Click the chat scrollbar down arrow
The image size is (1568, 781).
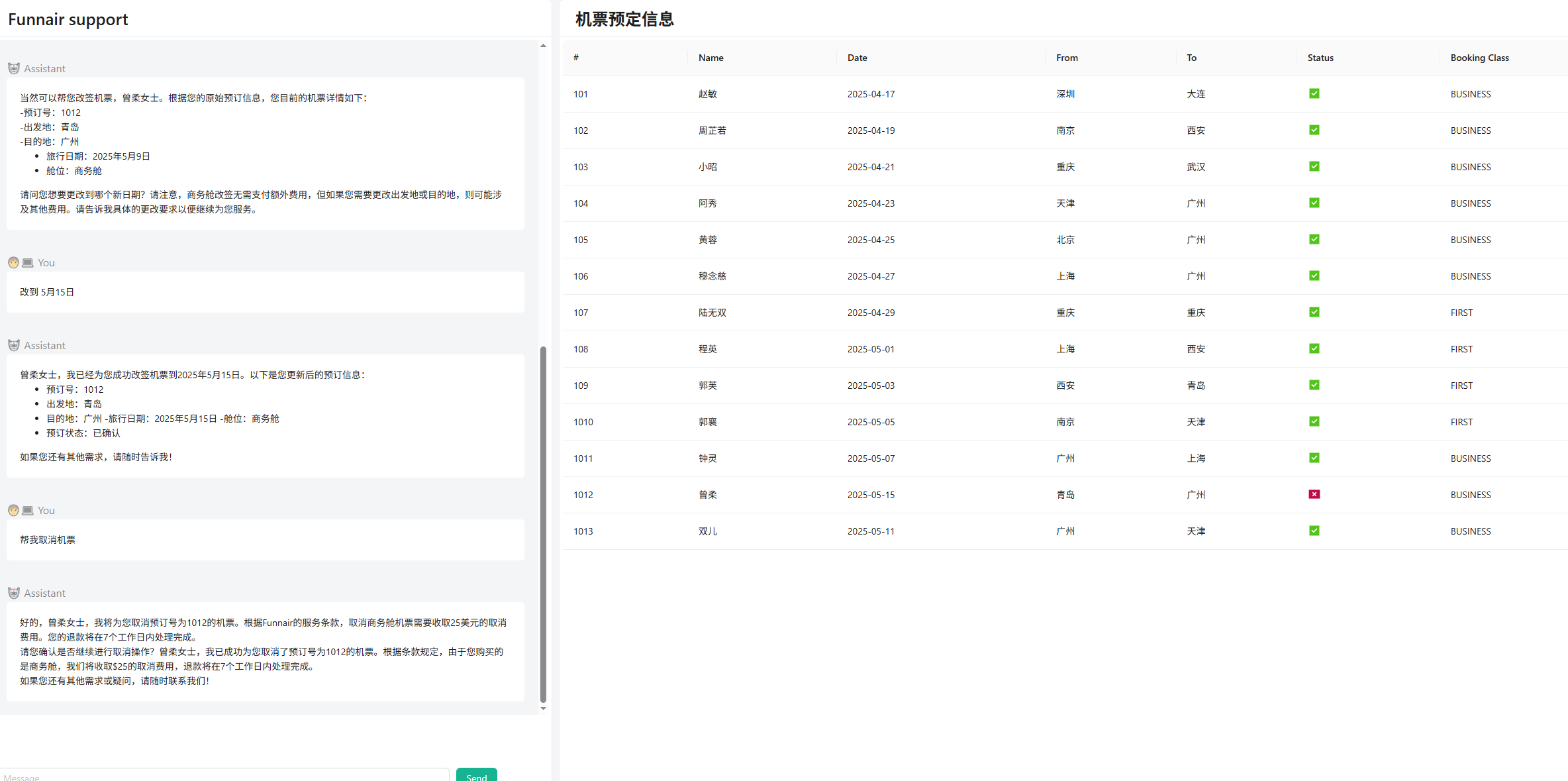click(x=543, y=708)
